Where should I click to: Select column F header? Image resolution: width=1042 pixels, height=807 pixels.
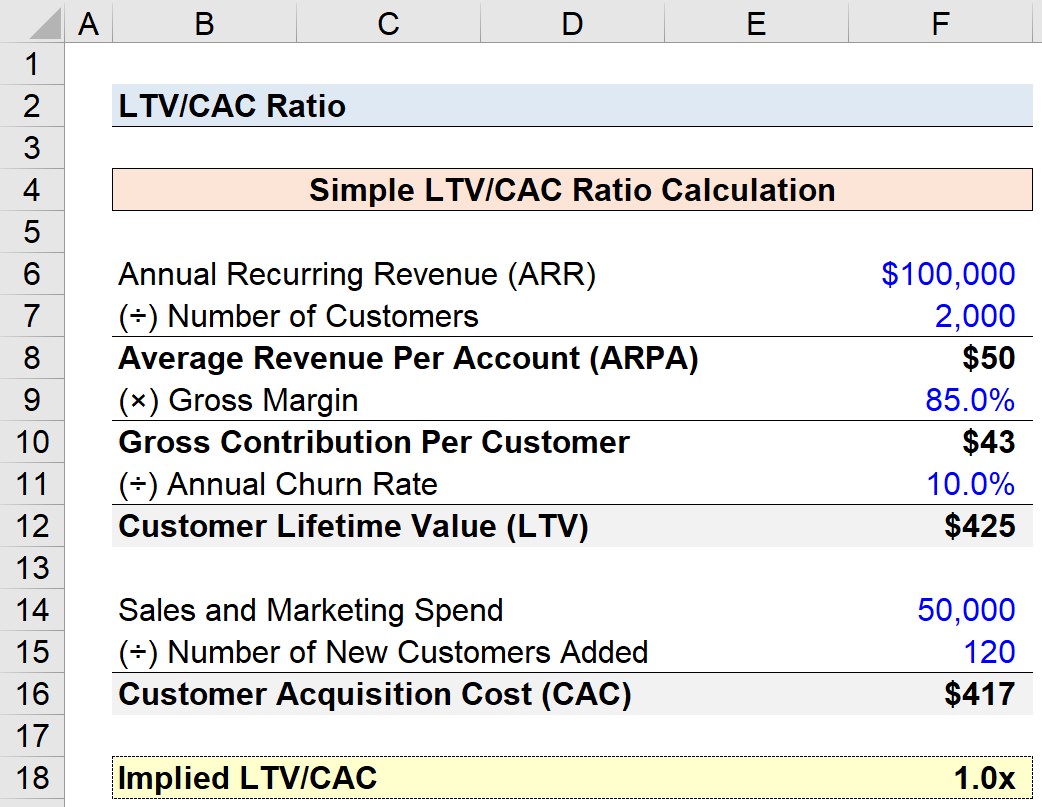(x=940, y=22)
